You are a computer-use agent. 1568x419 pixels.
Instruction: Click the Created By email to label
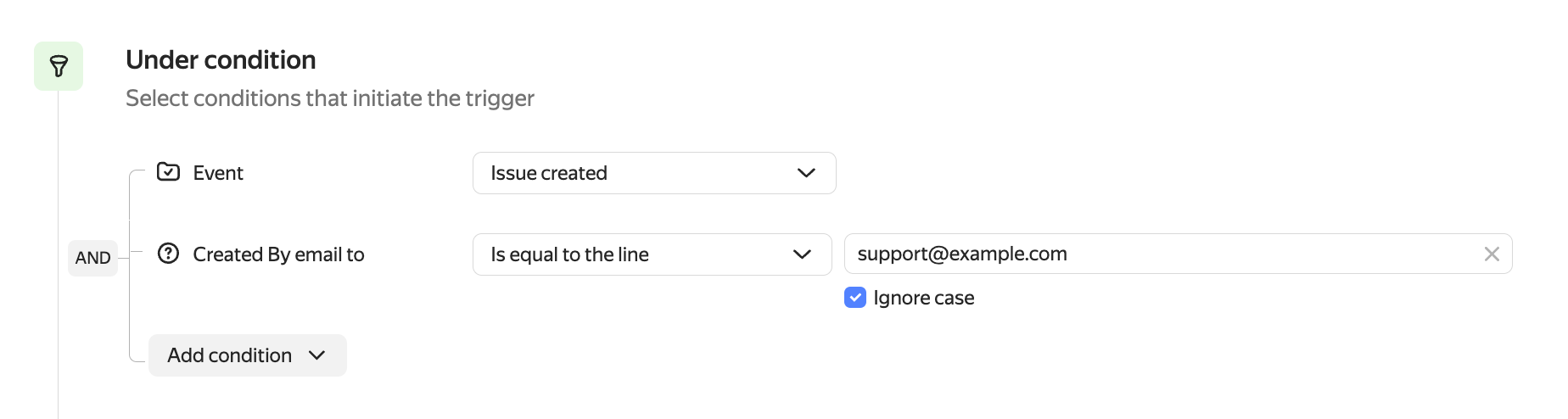point(278,254)
